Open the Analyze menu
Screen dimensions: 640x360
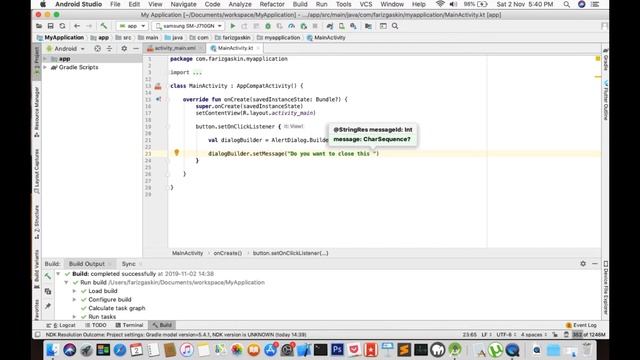coord(240,4)
